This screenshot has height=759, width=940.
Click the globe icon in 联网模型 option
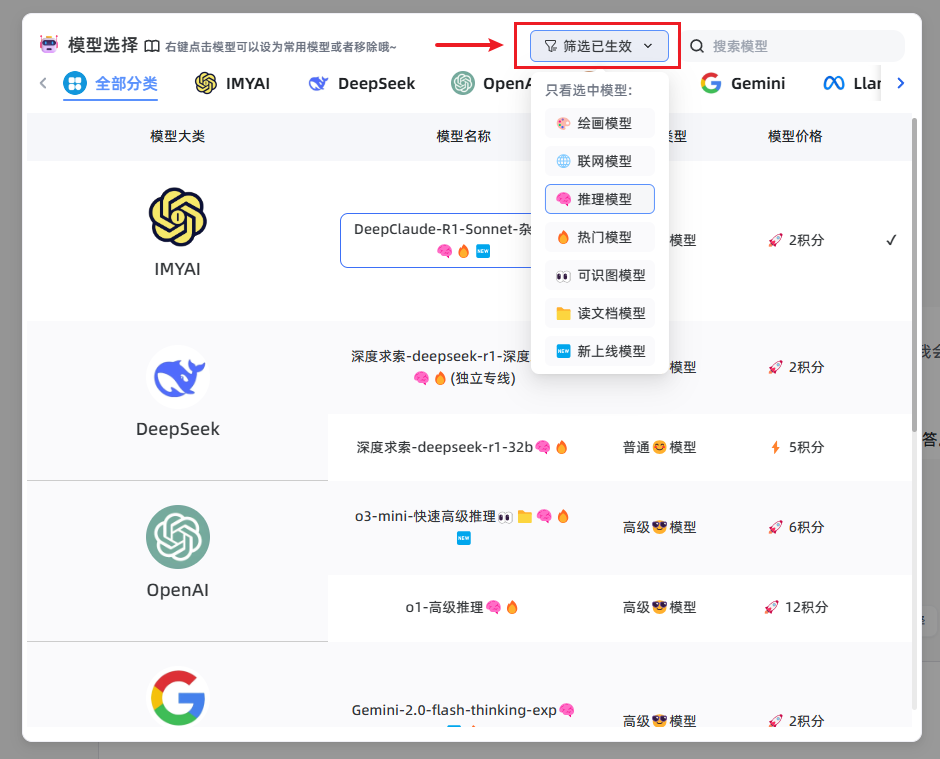[564, 161]
